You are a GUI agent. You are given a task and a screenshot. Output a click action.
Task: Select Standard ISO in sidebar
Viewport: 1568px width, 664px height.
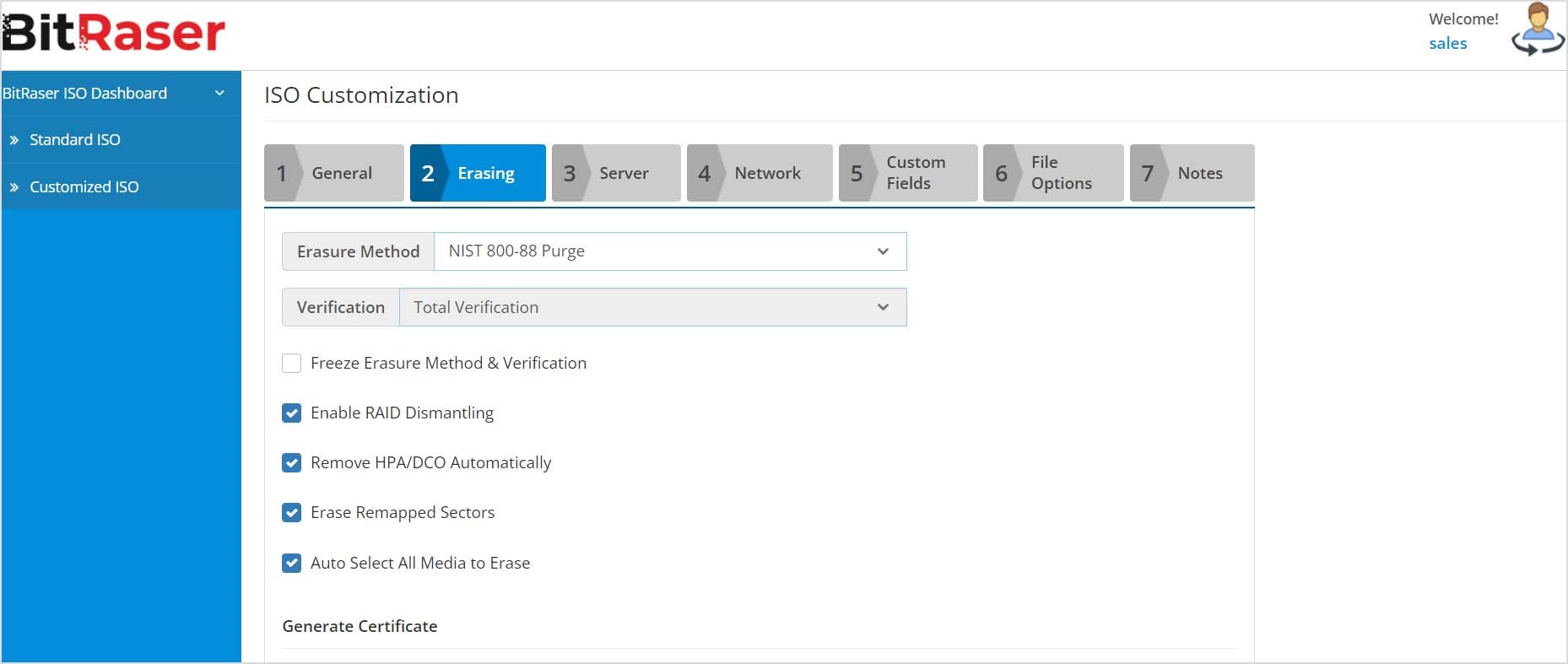[121, 140]
